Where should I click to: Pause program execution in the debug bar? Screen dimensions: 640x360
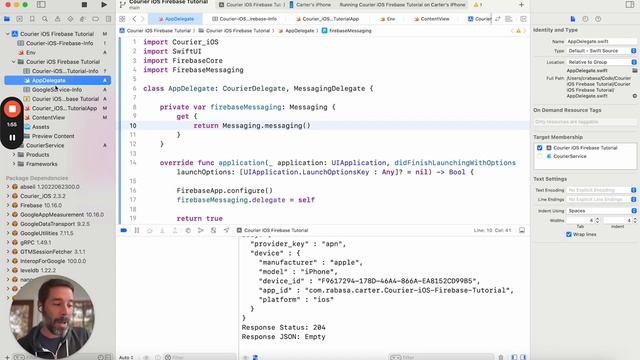pos(137,230)
